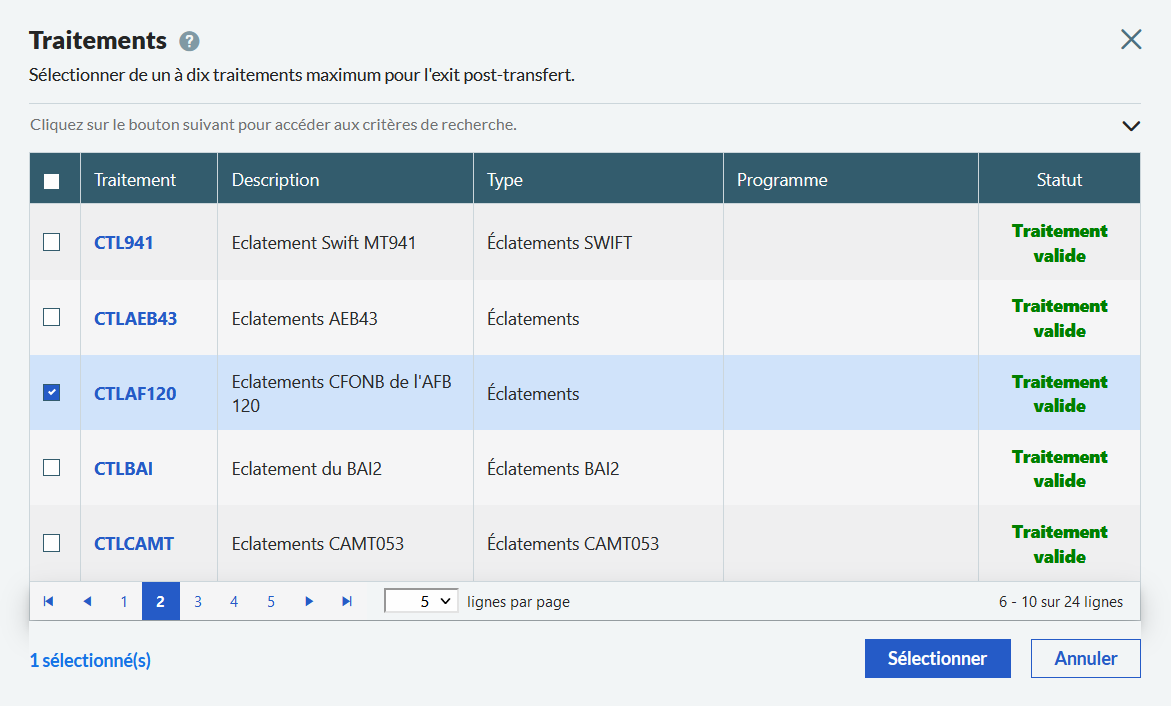Click the Sélectionner button
1171x706 pixels.
coord(937,658)
